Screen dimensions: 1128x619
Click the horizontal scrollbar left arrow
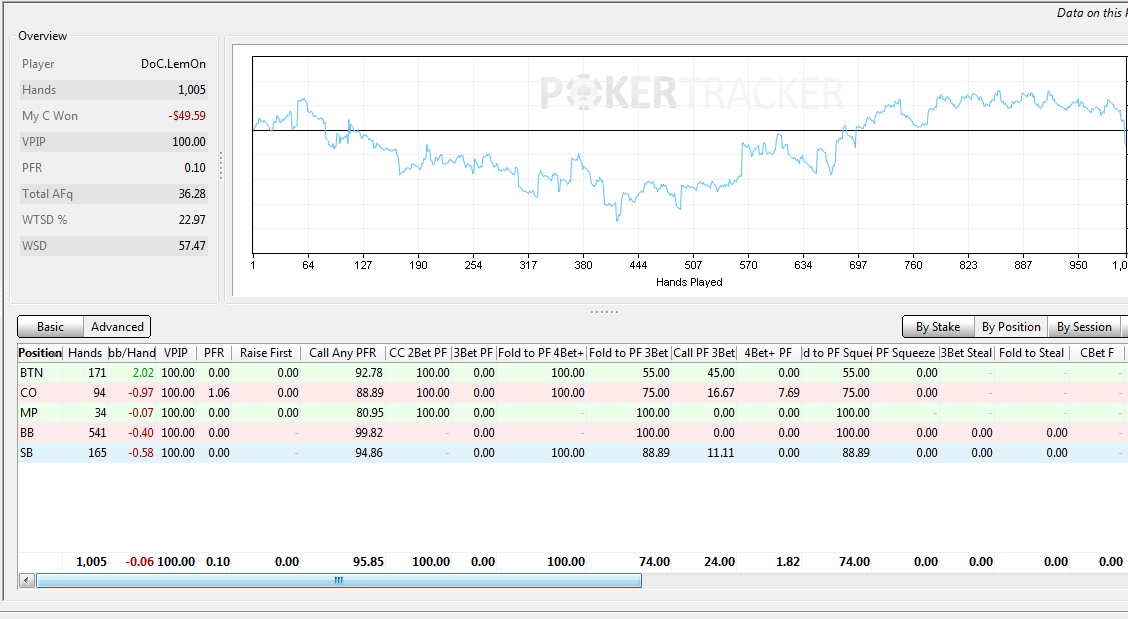[x=27, y=580]
